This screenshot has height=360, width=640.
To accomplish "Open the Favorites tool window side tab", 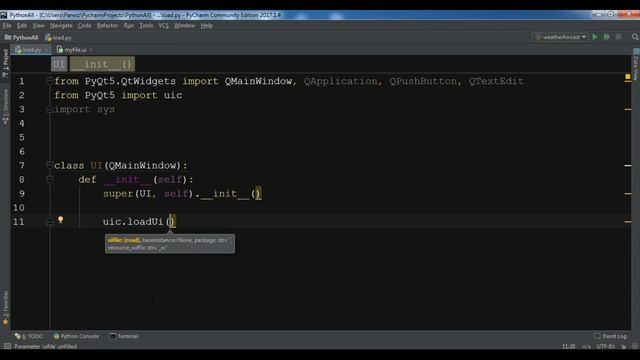I will [5, 308].
